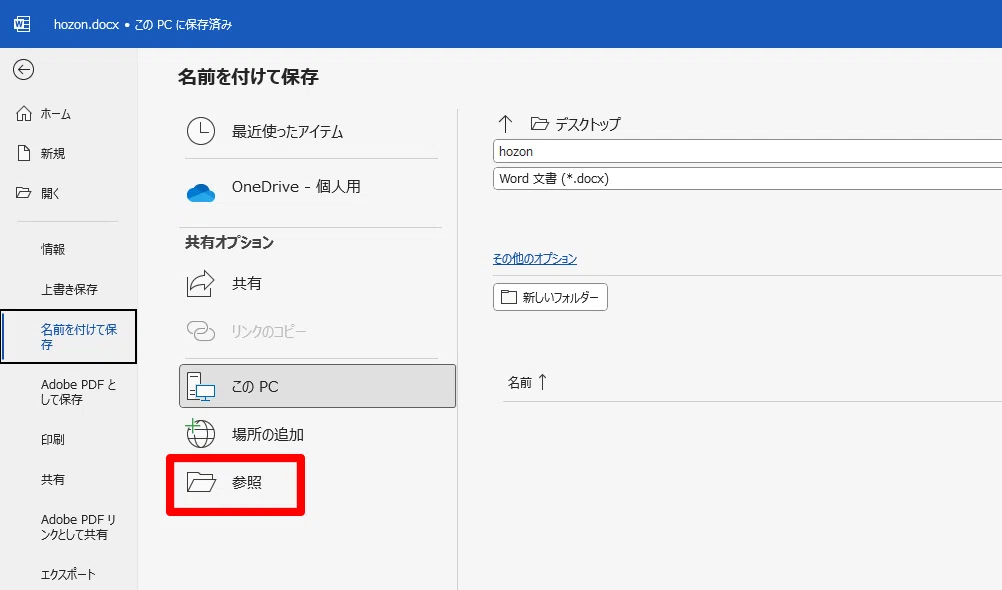
Task: Click up arrow to parent folder
Action: click(505, 123)
